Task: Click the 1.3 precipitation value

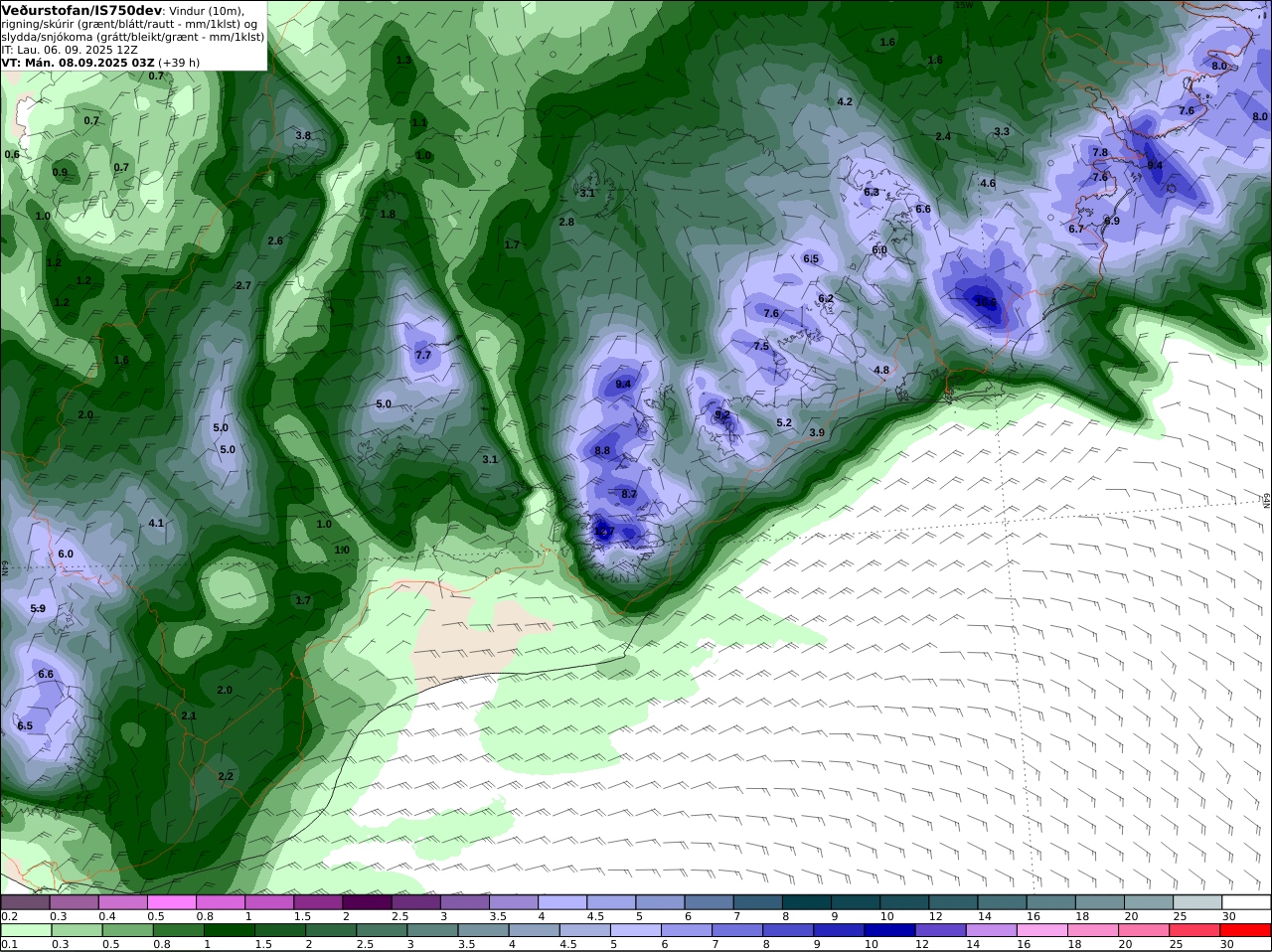Action: (403, 61)
